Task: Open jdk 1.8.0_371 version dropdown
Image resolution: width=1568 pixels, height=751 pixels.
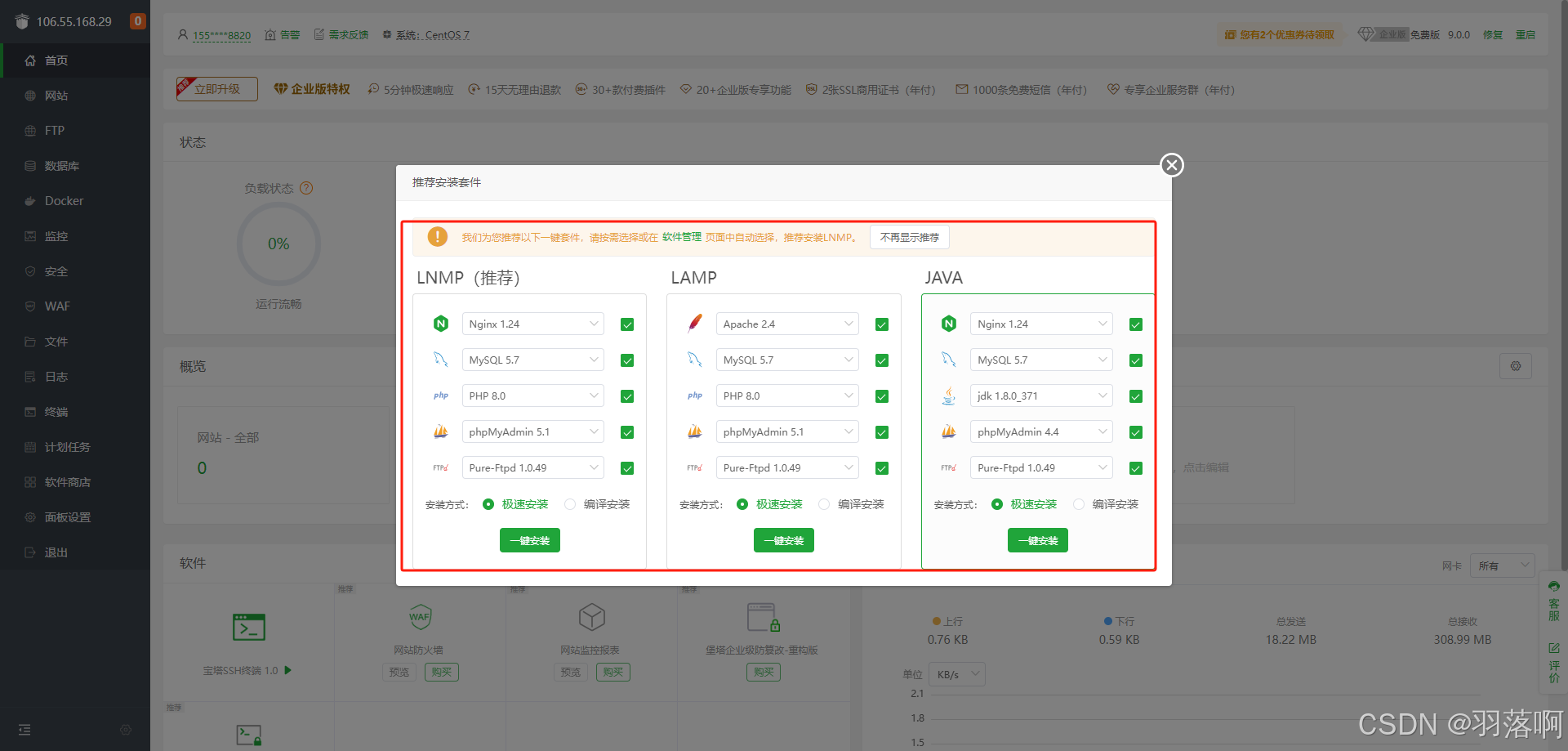Action: (1041, 396)
